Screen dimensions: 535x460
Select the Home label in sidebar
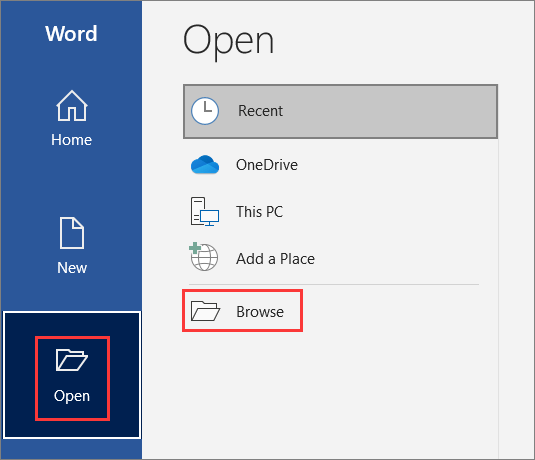point(72,140)
